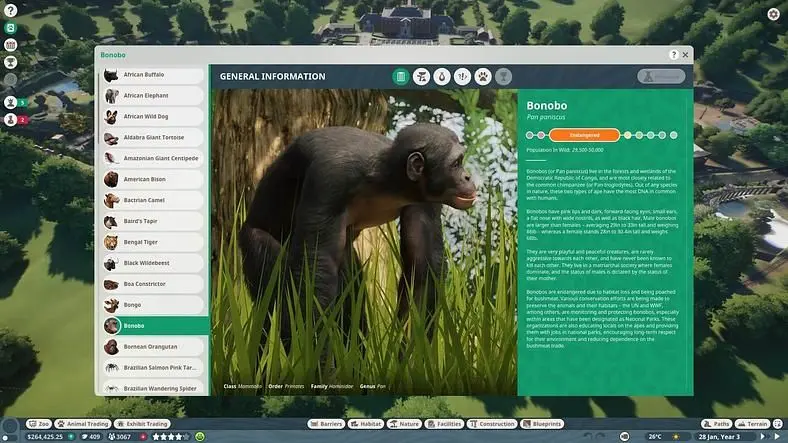Click the rightmost conservation status dot
Image resolution: width=788 pixels, height=443 pixels.
click(673, 135)
